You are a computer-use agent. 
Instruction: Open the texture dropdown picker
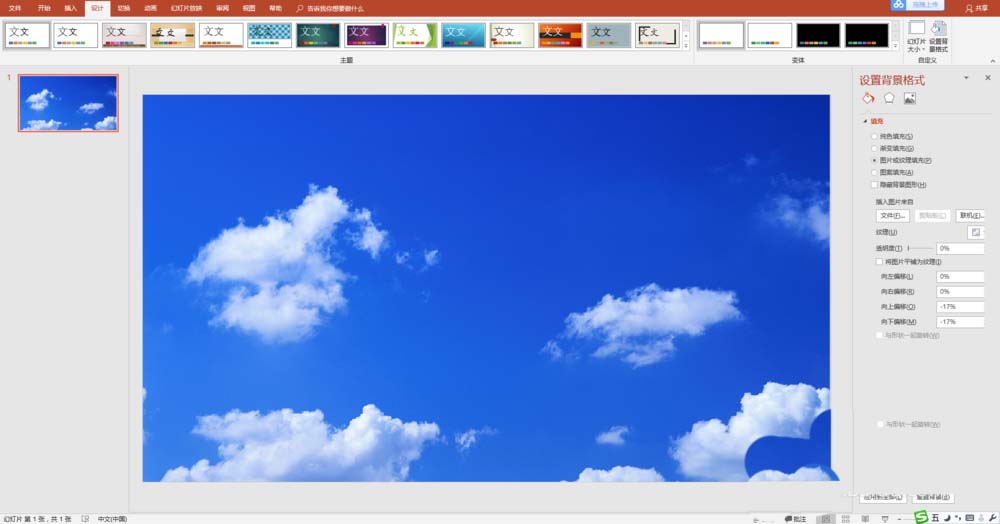coord(976,232)
